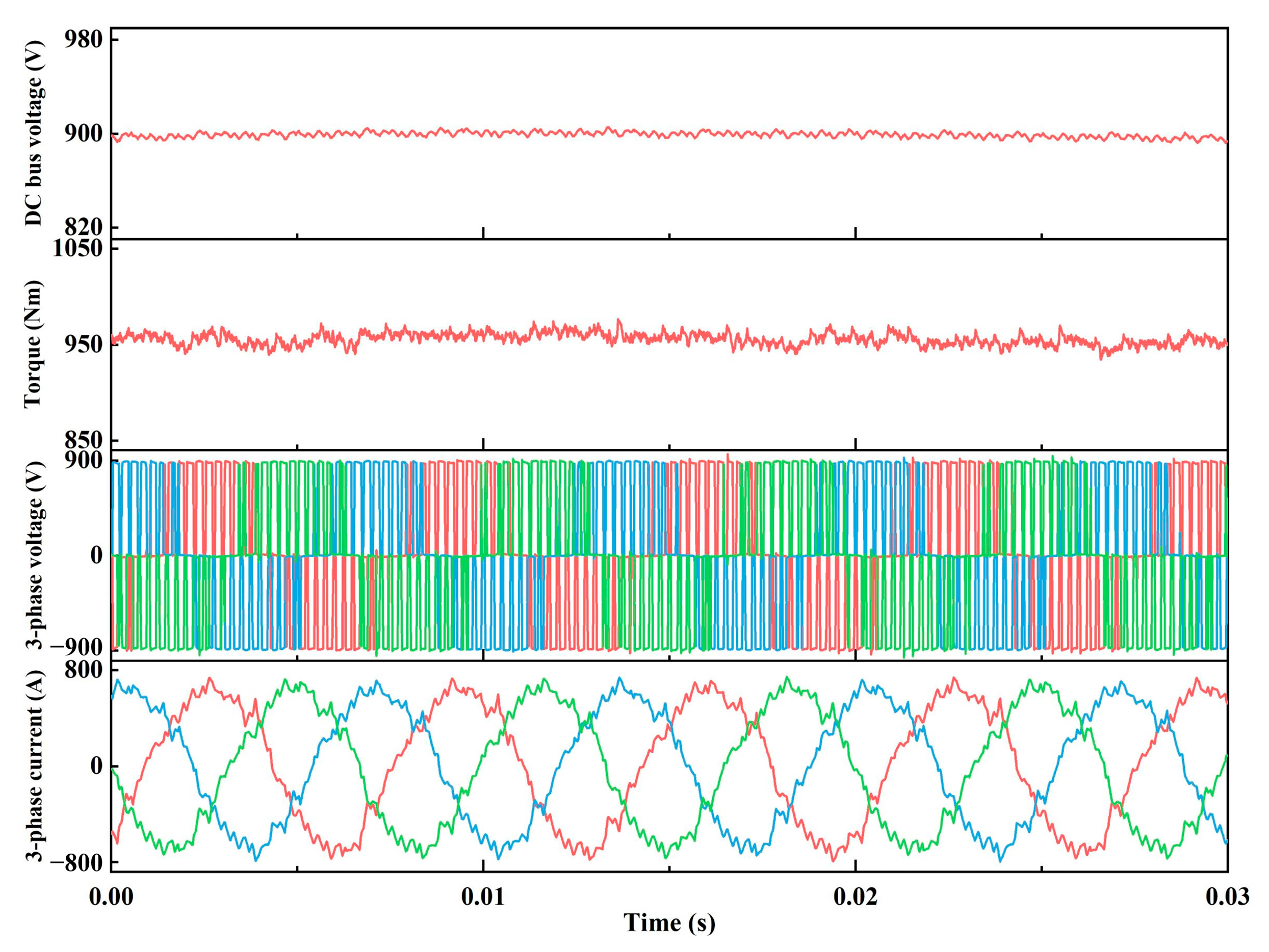Click the 'Time (s)' x-axis title
This screenshot has width=1269, height=952.
669,923
